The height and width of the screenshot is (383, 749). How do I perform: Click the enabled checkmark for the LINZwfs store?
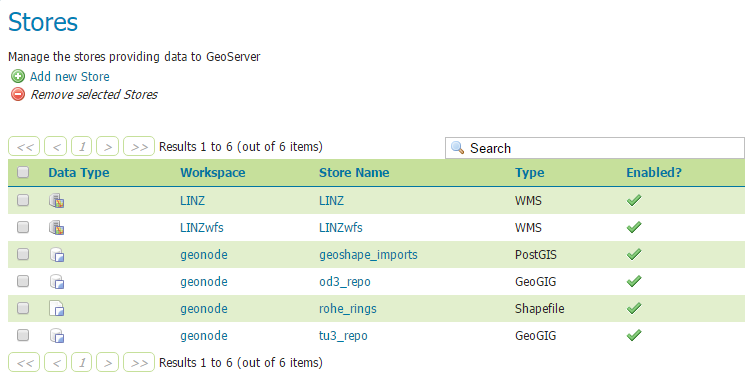pos(634,227)
